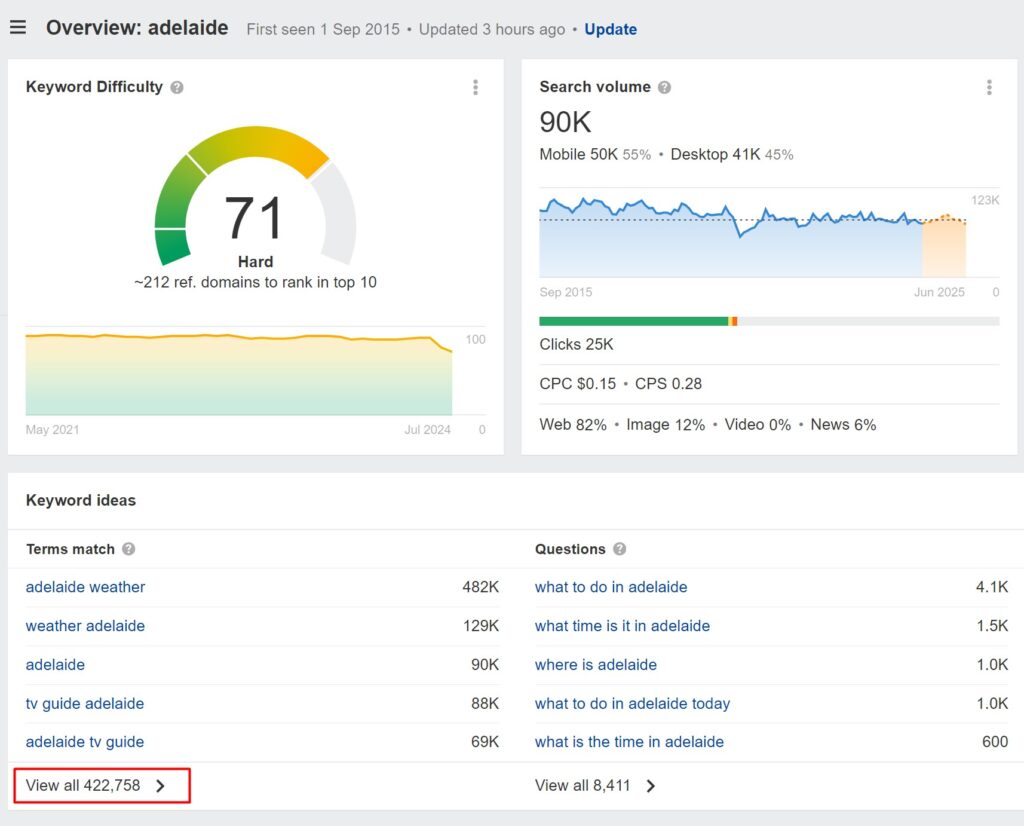Click the Questions help icon
This screenshot has width=1024, height=826.
620,549
